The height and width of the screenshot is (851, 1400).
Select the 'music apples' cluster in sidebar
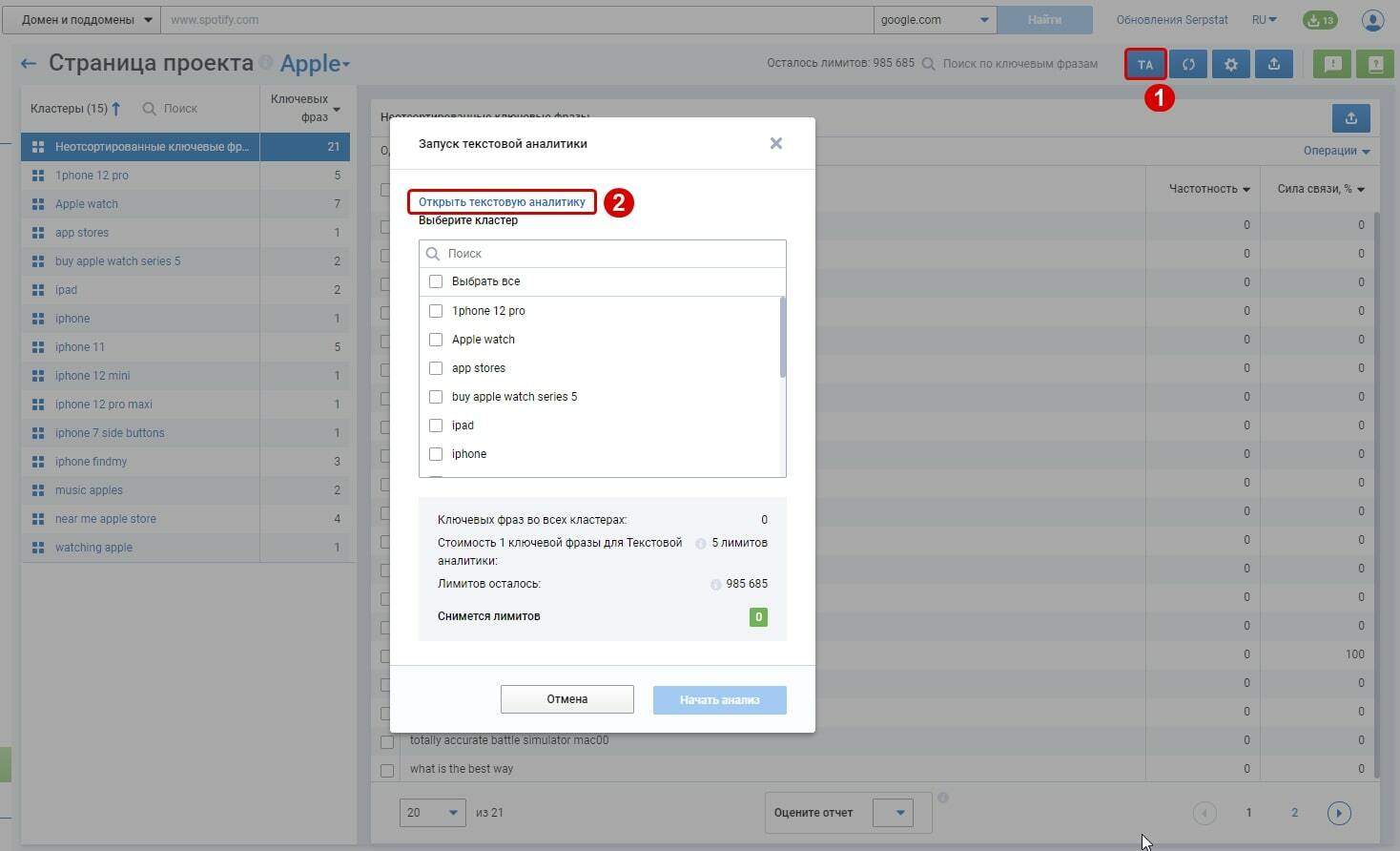pyautogui.click(x=89, y=490)
